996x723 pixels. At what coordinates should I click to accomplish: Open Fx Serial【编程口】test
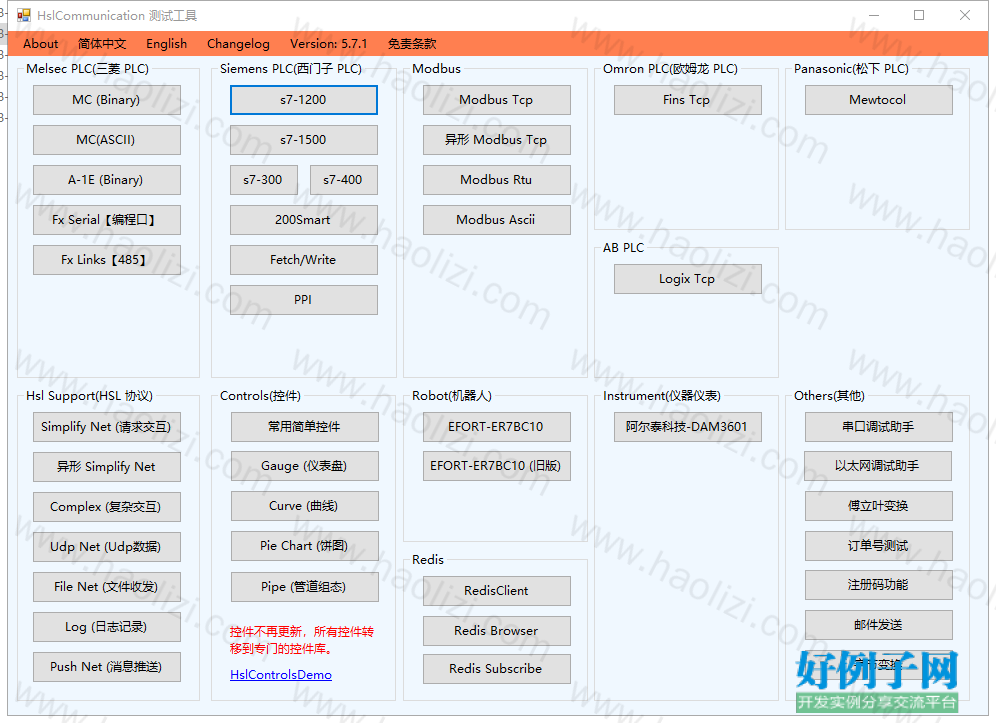click(x=107, y=220)
